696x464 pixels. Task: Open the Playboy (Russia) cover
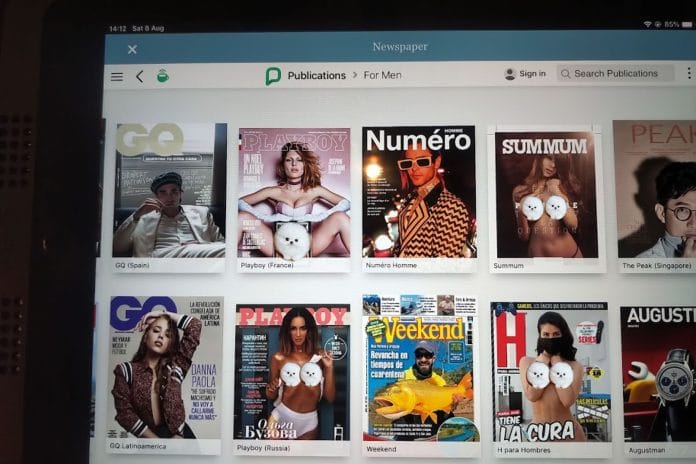292,372
